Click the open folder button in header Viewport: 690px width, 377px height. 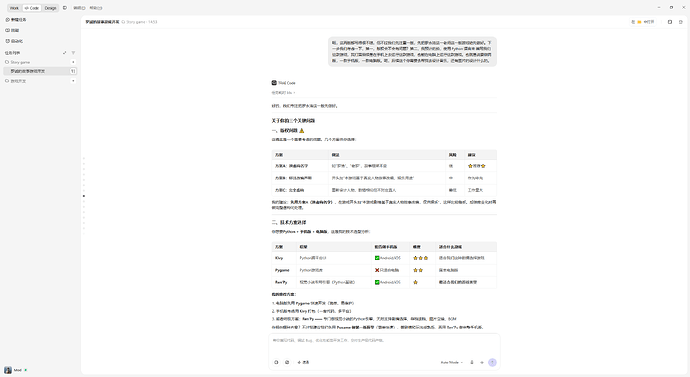click(x=643, y=22)
